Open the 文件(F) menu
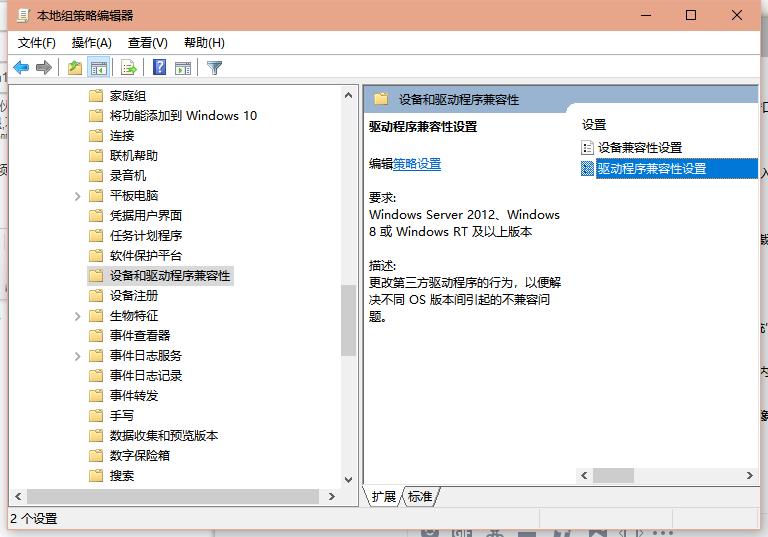Image resolution: width=768 pixels, height=537 pixels. [36, 43]
